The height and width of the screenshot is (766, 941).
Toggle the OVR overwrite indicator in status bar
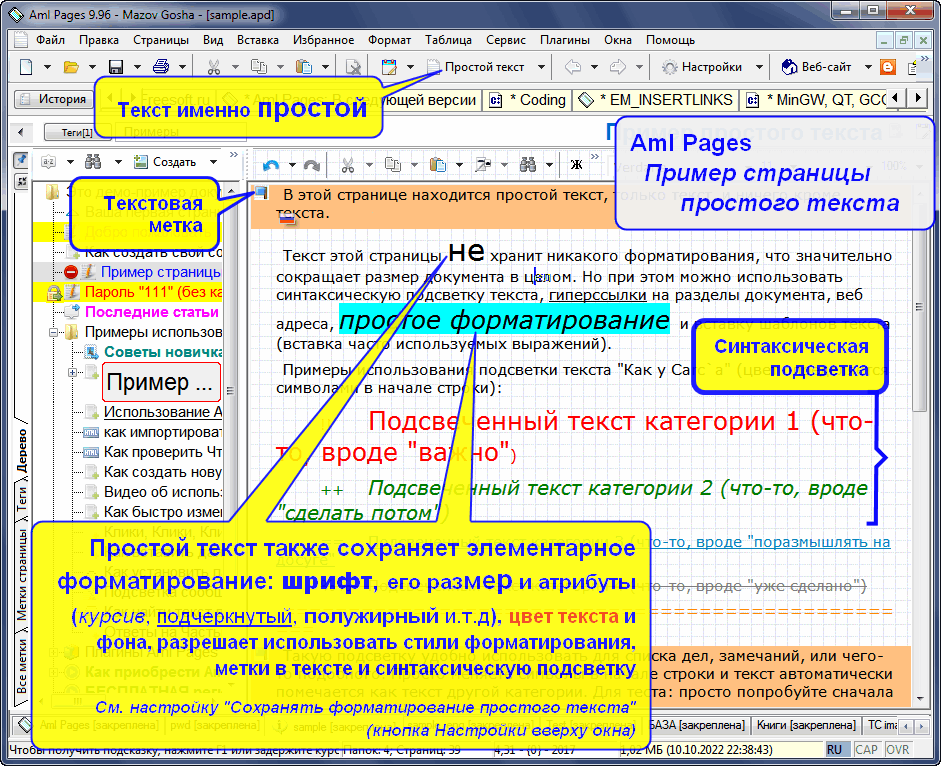[x=897, y=749]
